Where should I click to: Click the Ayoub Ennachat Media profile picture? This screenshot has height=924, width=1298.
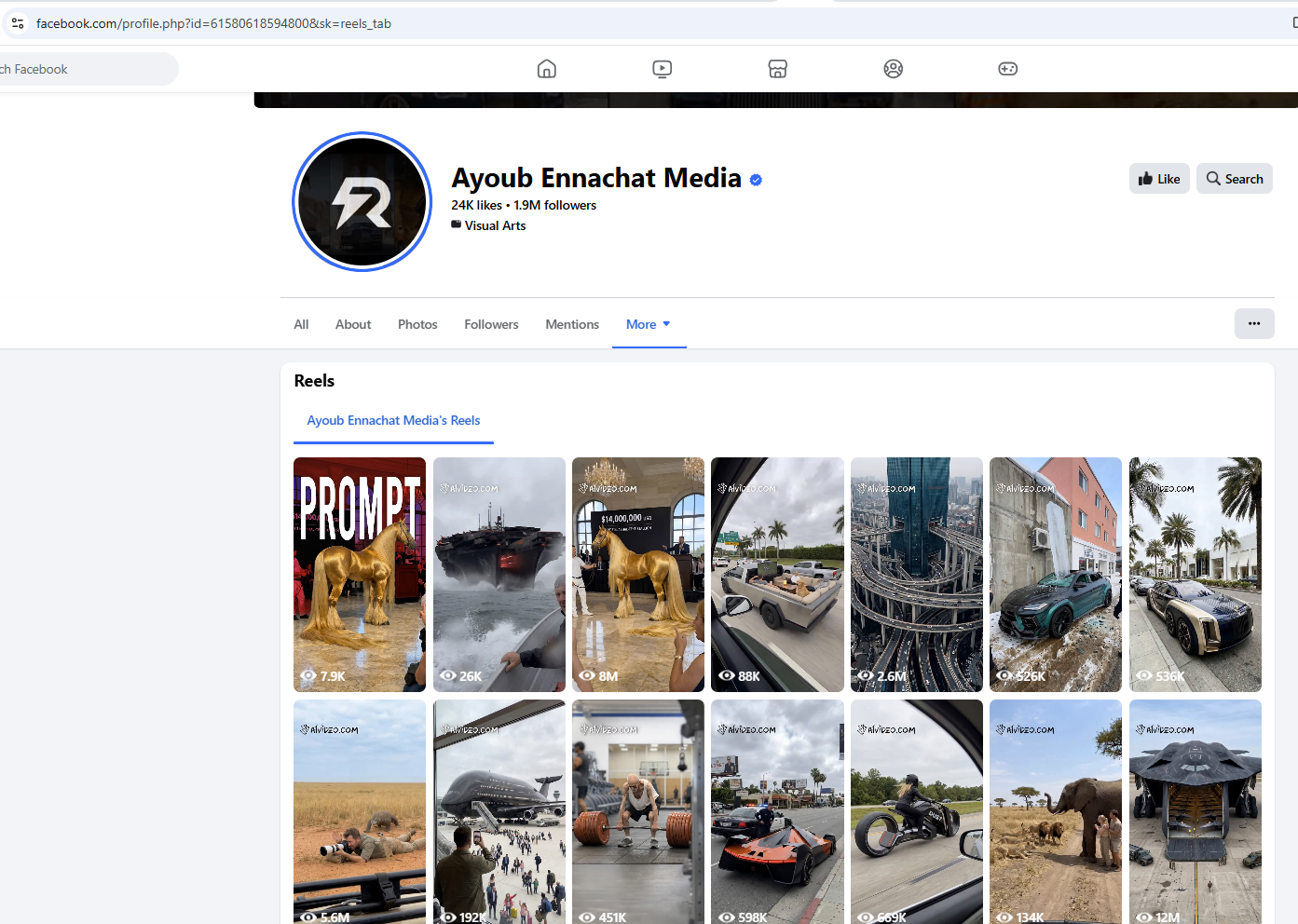click(362, 202)
